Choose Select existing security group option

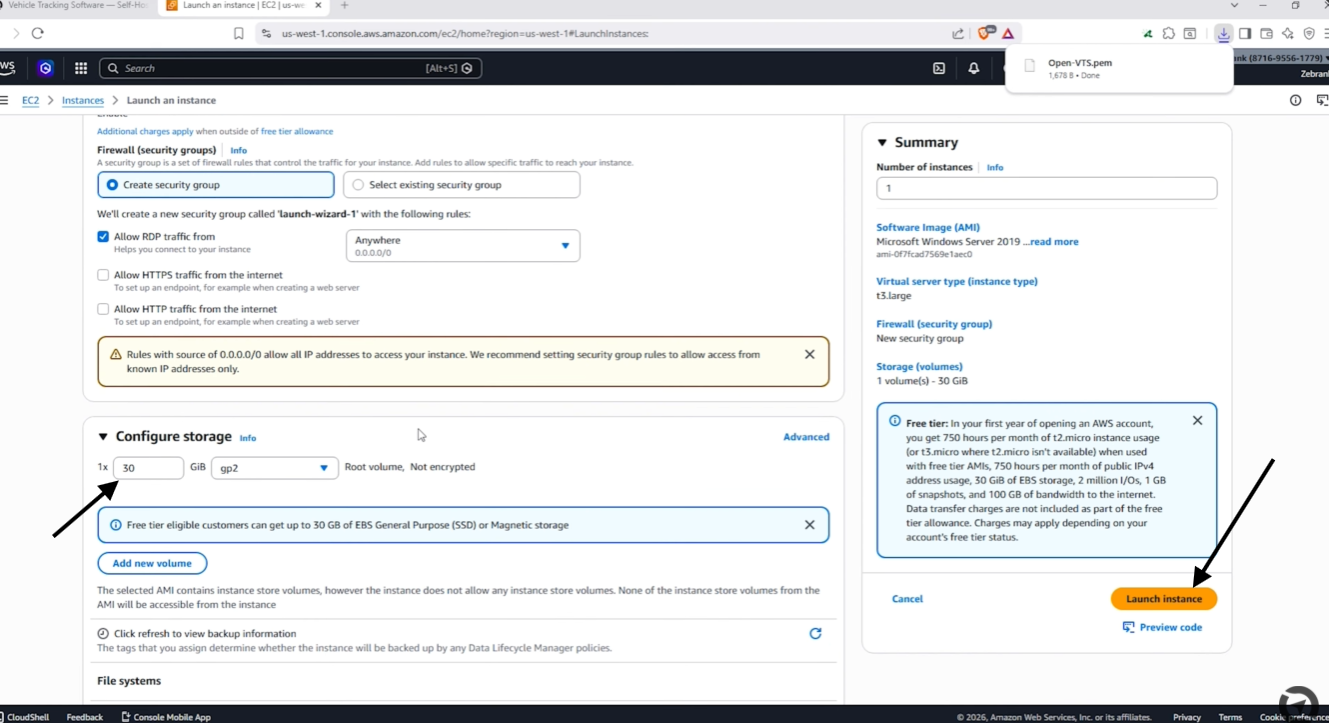click(461, 185)
